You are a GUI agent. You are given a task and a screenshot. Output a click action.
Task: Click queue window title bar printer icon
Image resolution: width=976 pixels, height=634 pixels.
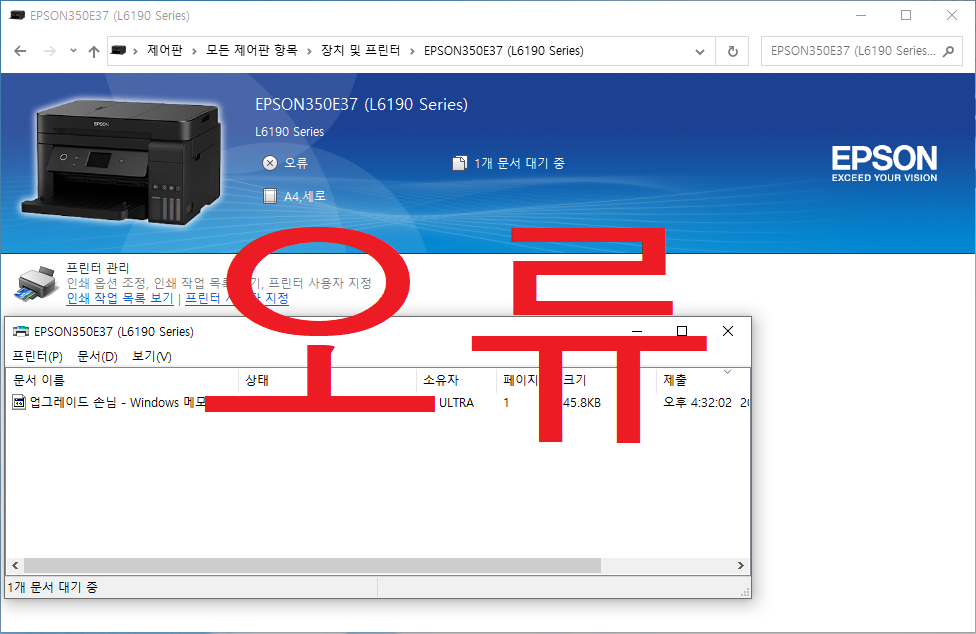(x=21, y=331)
